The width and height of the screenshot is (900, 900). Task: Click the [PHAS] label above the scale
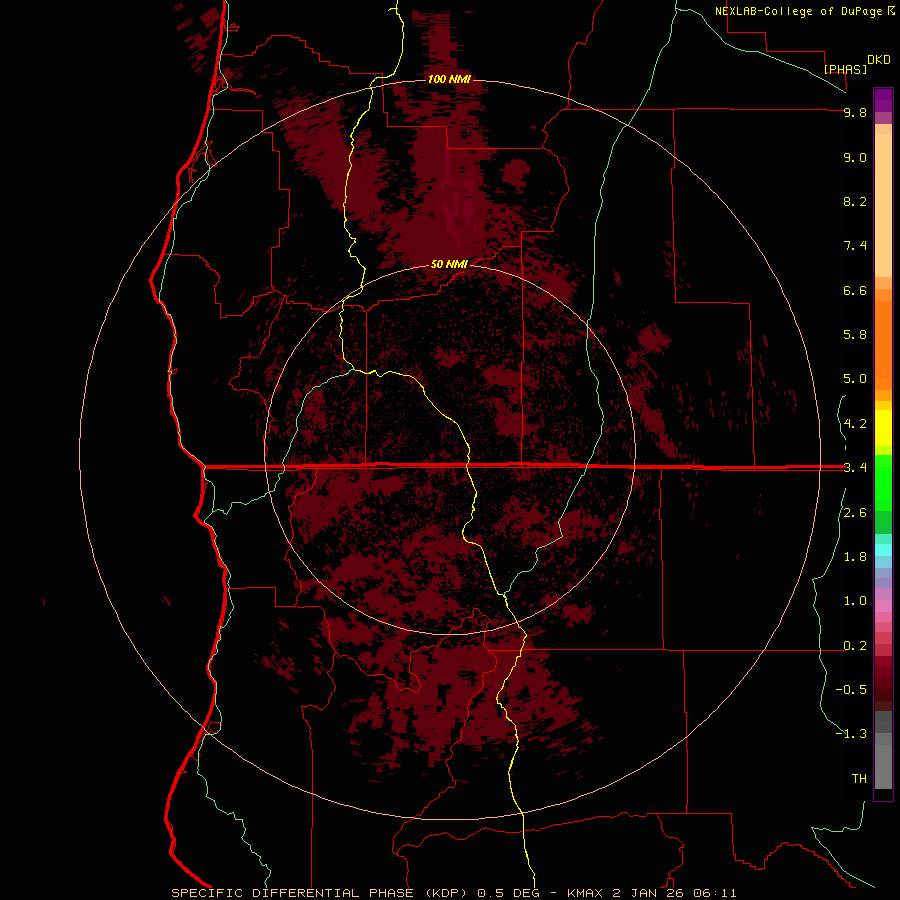(845, 69)
